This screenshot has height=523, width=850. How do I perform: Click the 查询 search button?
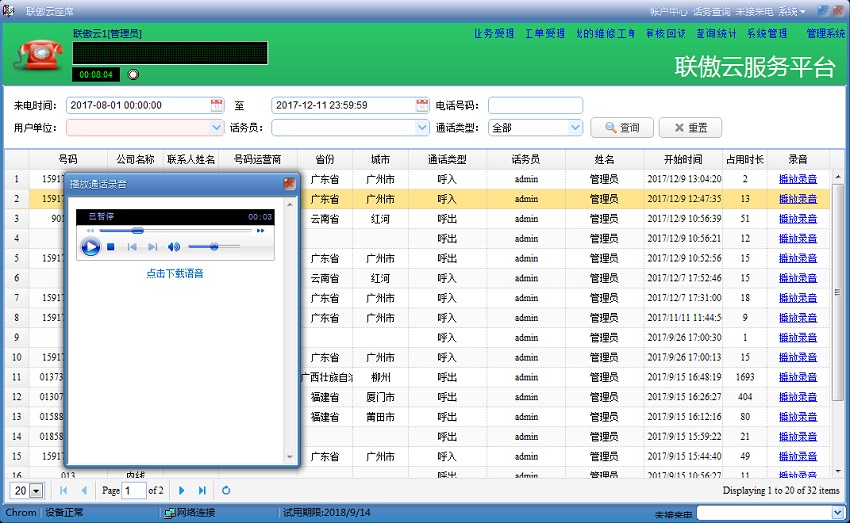pyautogui.click(x=621, y=128)
